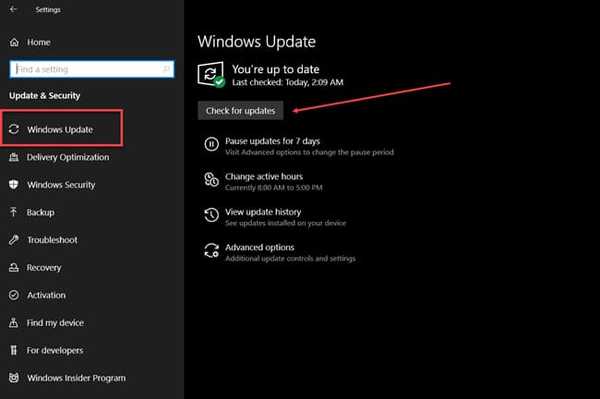Viewport: 600px width, 399px height.
Task: Click the Home house icon
Action: click(14, 42)
